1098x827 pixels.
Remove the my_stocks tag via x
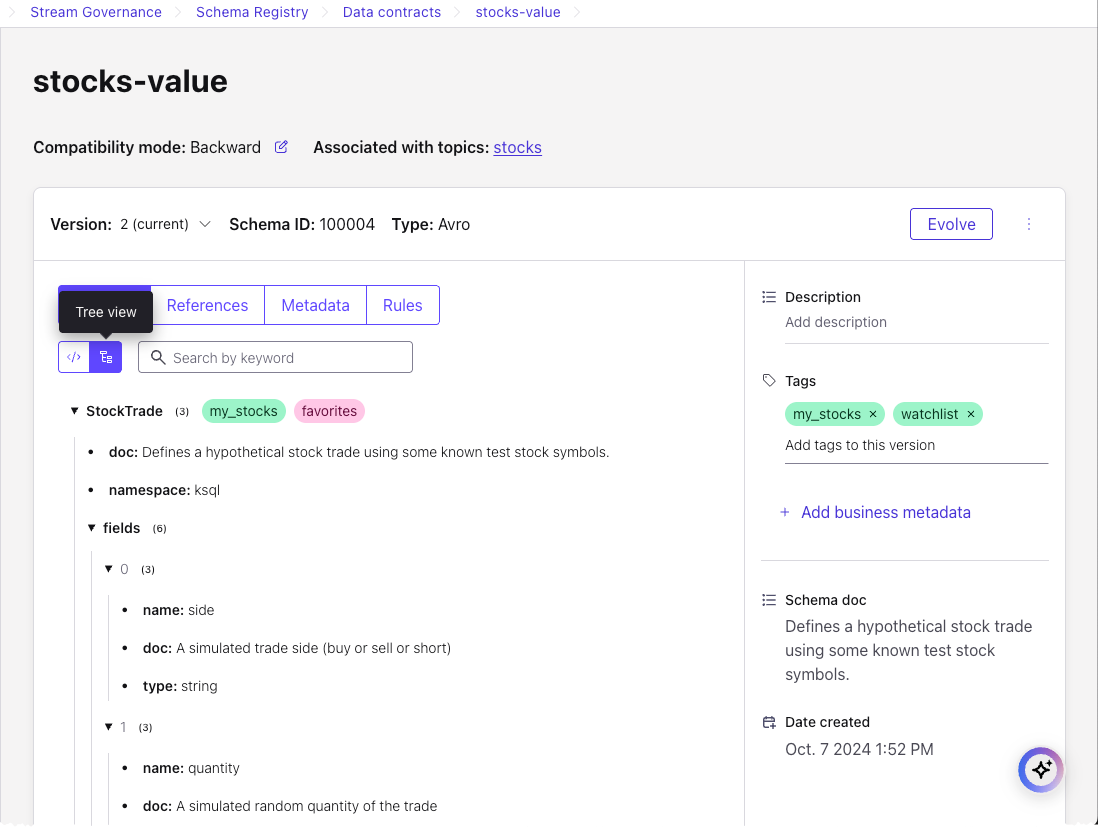pyautogui.click(x=873, y=414)
